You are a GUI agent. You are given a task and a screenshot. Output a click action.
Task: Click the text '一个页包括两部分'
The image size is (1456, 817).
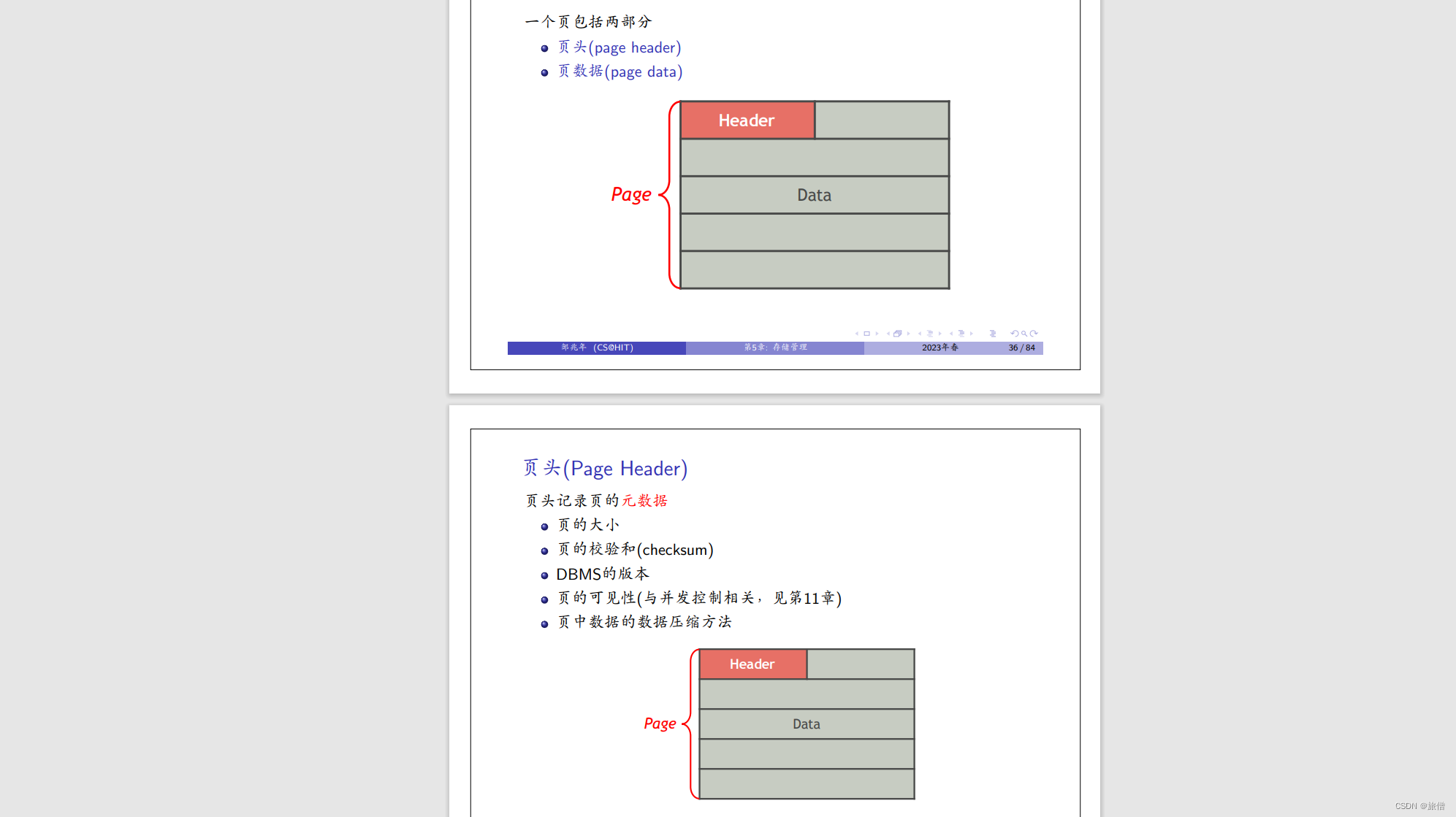click(588, 22)
